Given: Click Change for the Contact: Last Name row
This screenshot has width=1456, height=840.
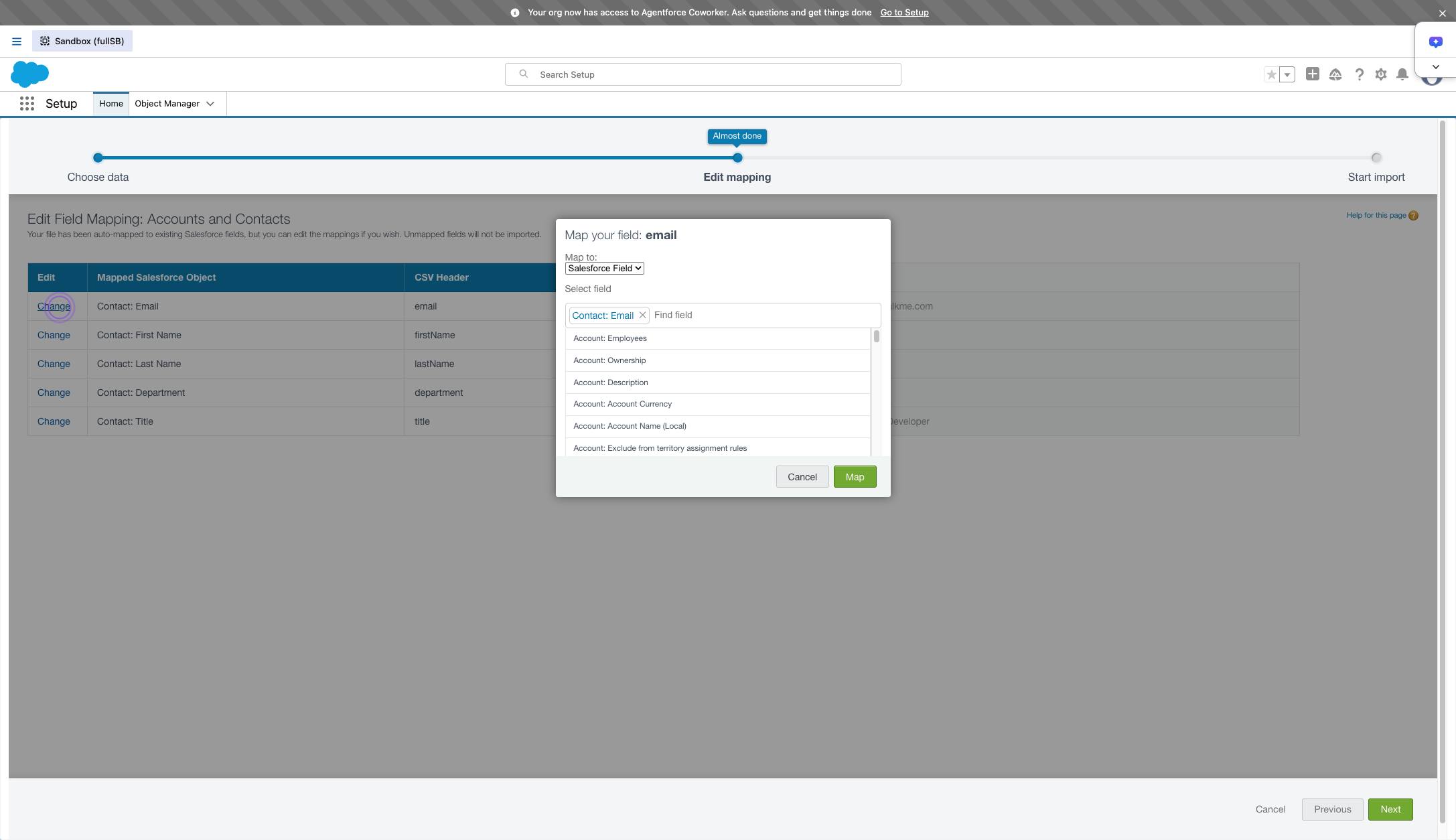Looking at the screenshot, I should (x=54, y=364).
